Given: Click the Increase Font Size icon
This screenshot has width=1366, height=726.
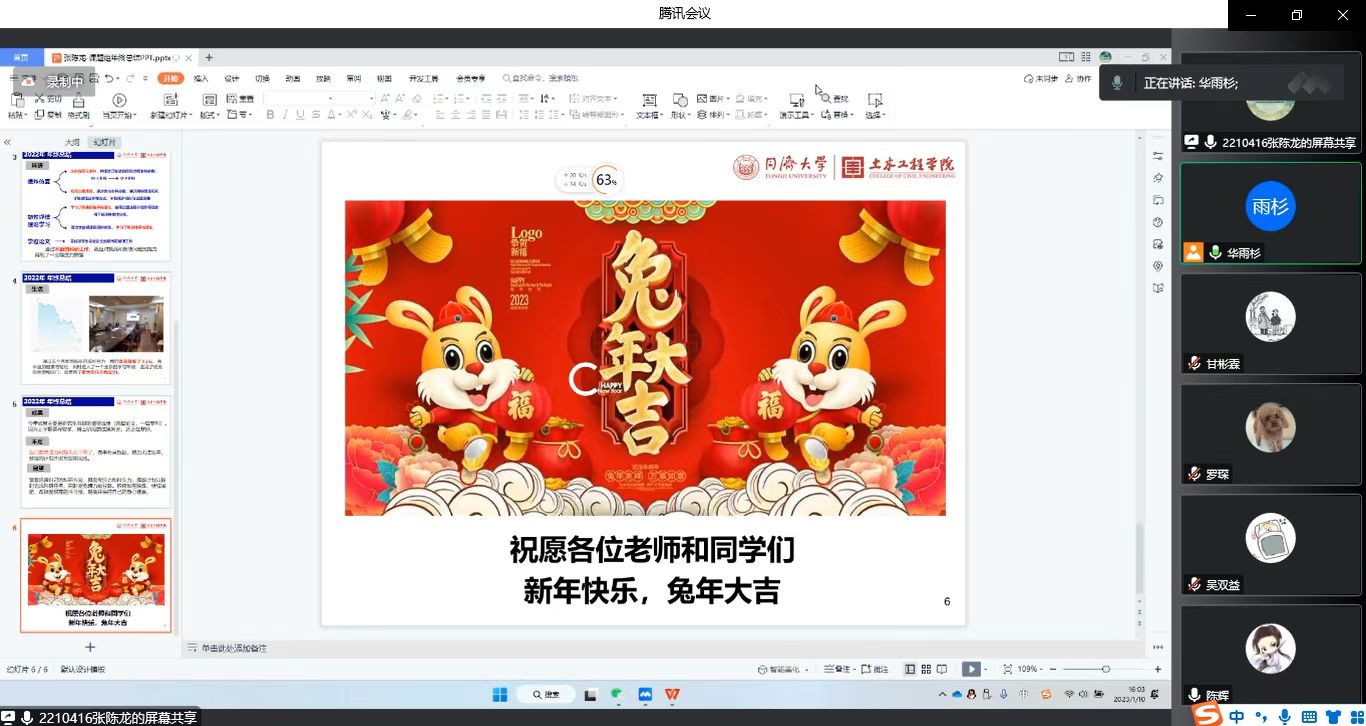Looking at the screenshot, I should point(386,99).
